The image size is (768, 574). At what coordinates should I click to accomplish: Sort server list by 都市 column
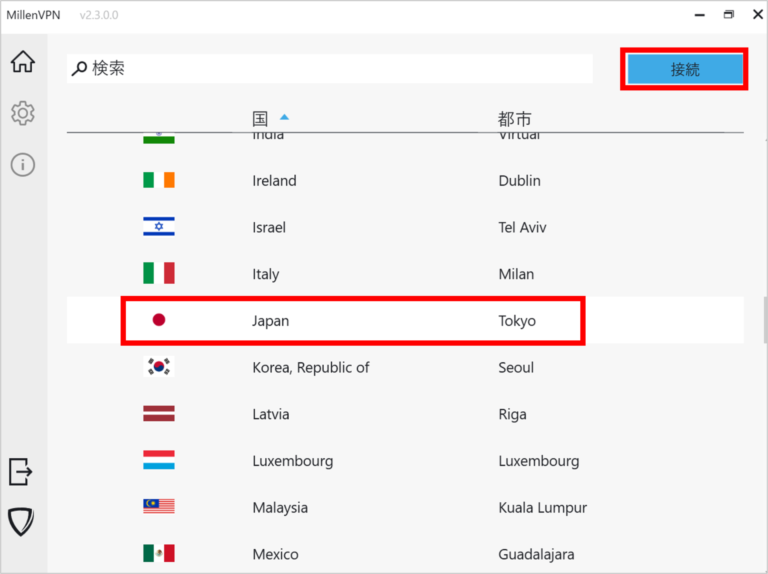pos(514,119)
